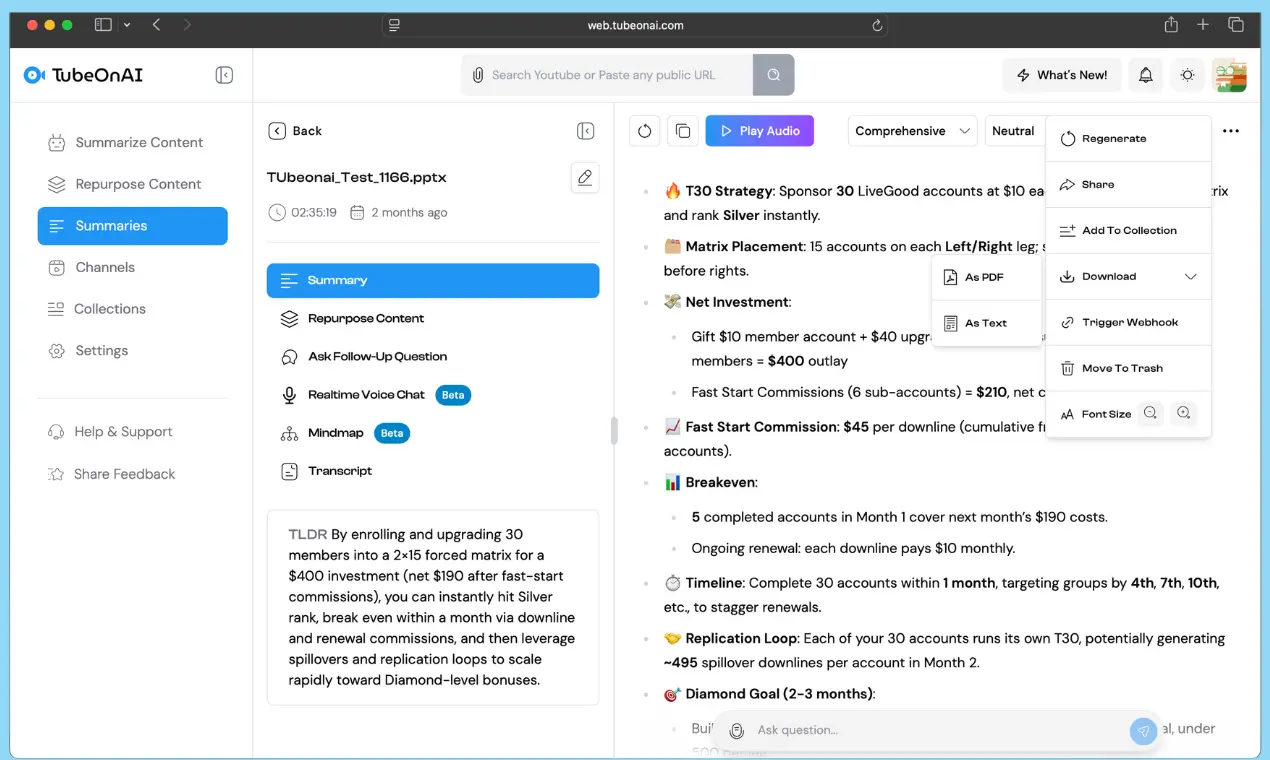
Task: Click the Ask question input field
Action: [938, 731]
